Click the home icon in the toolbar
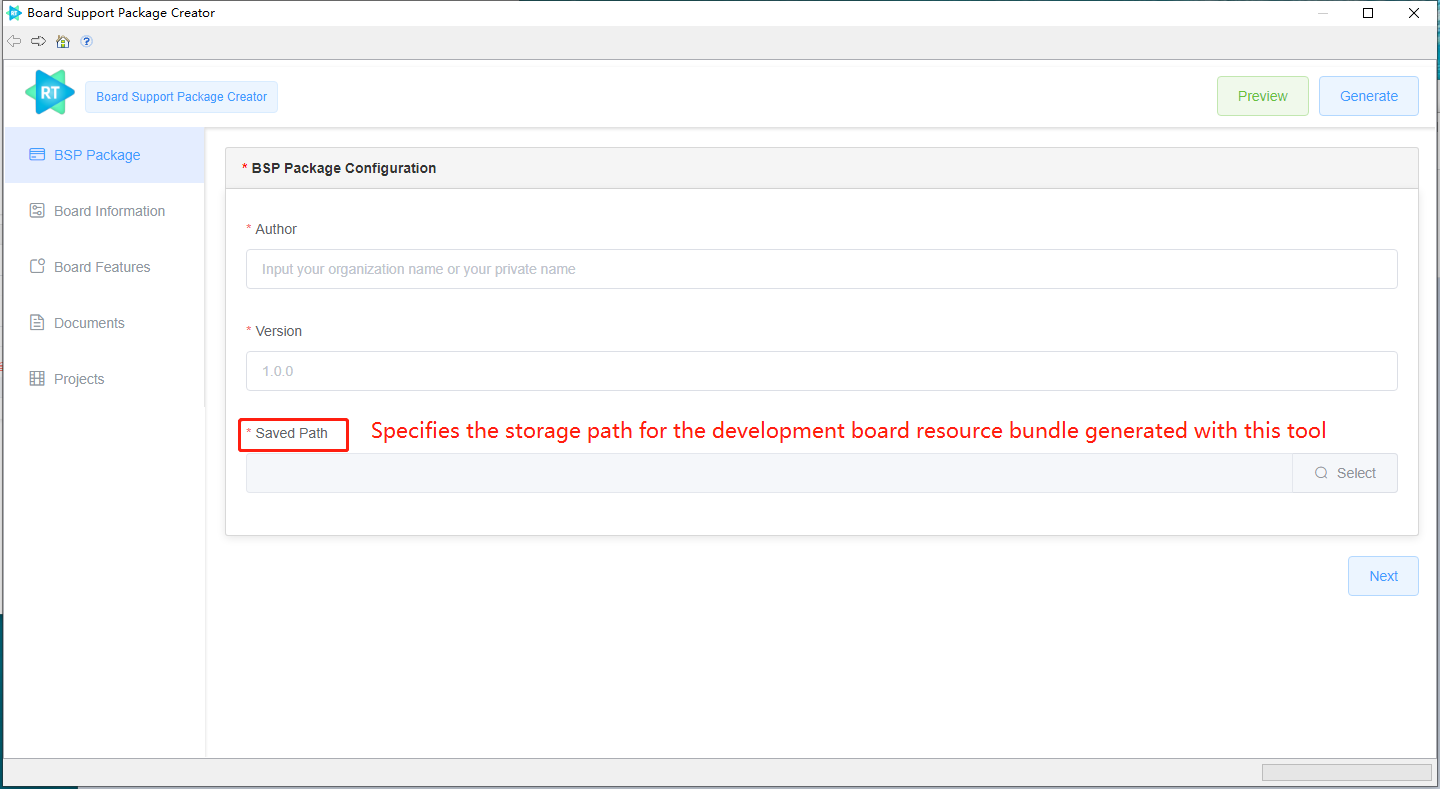Image resolution: width=1440 pixels, height=789 pixels. point(62,41)
